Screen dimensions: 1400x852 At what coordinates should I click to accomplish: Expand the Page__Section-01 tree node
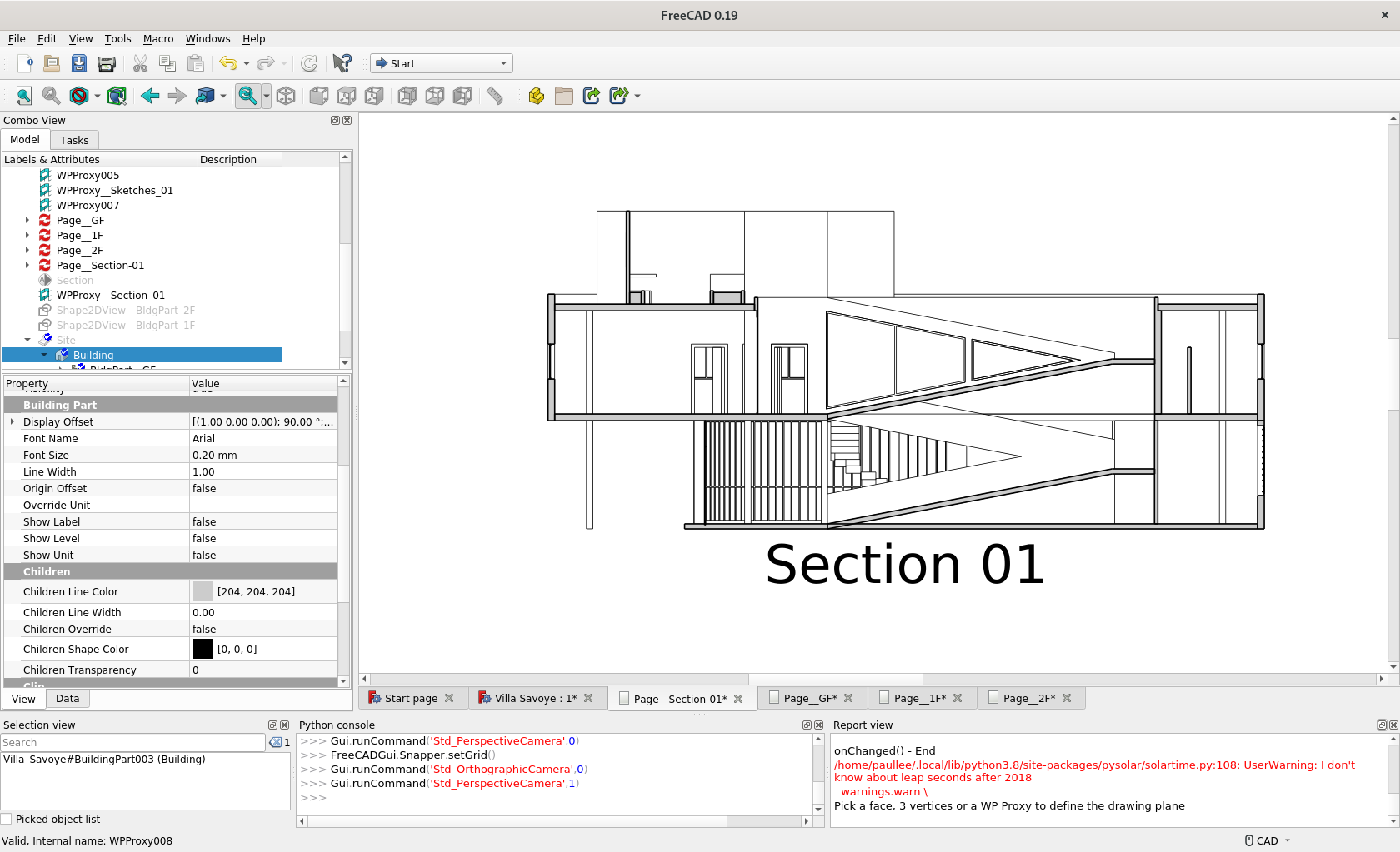27,266
